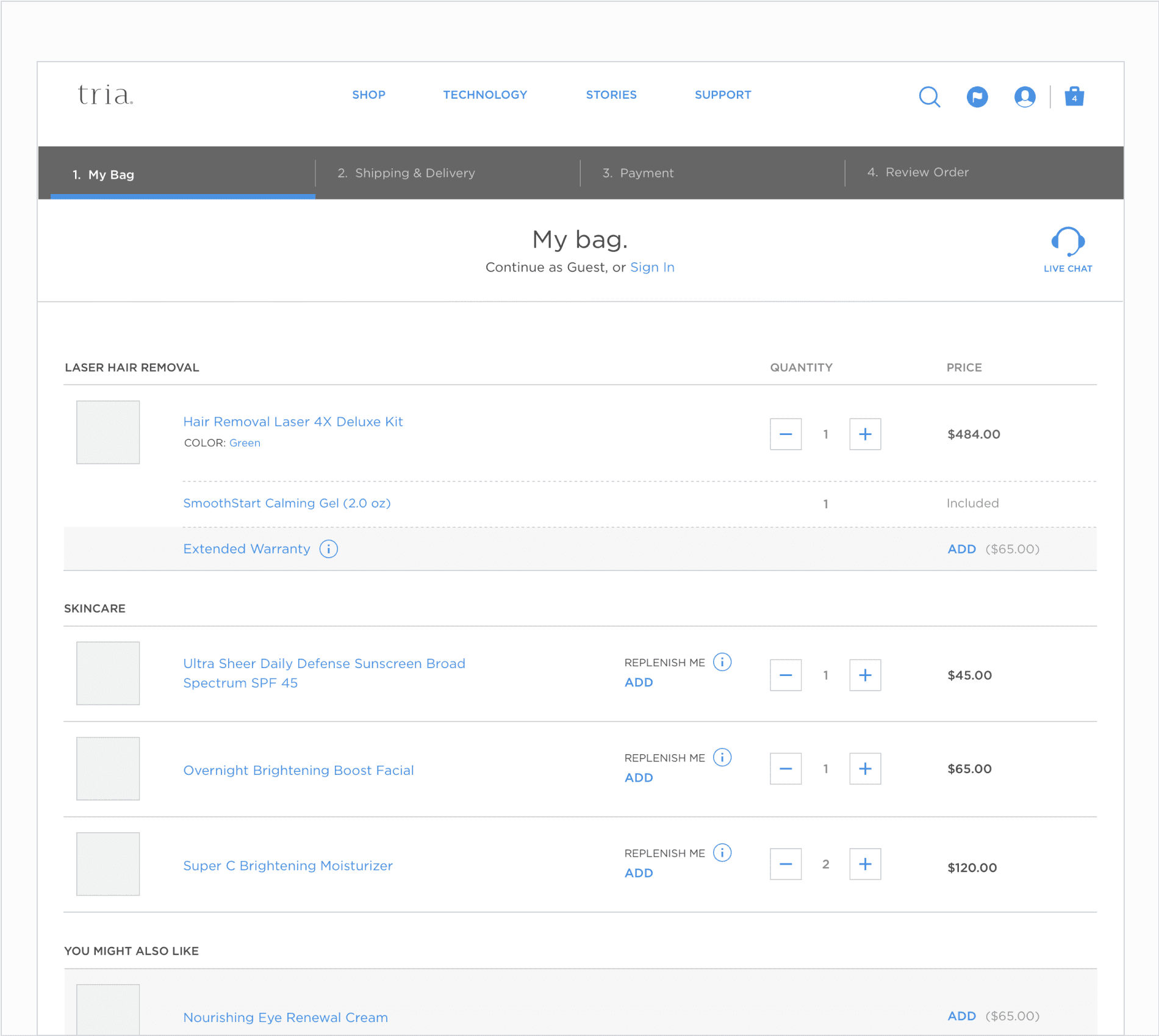Click the SKINCARE heading

click(95, 608)
